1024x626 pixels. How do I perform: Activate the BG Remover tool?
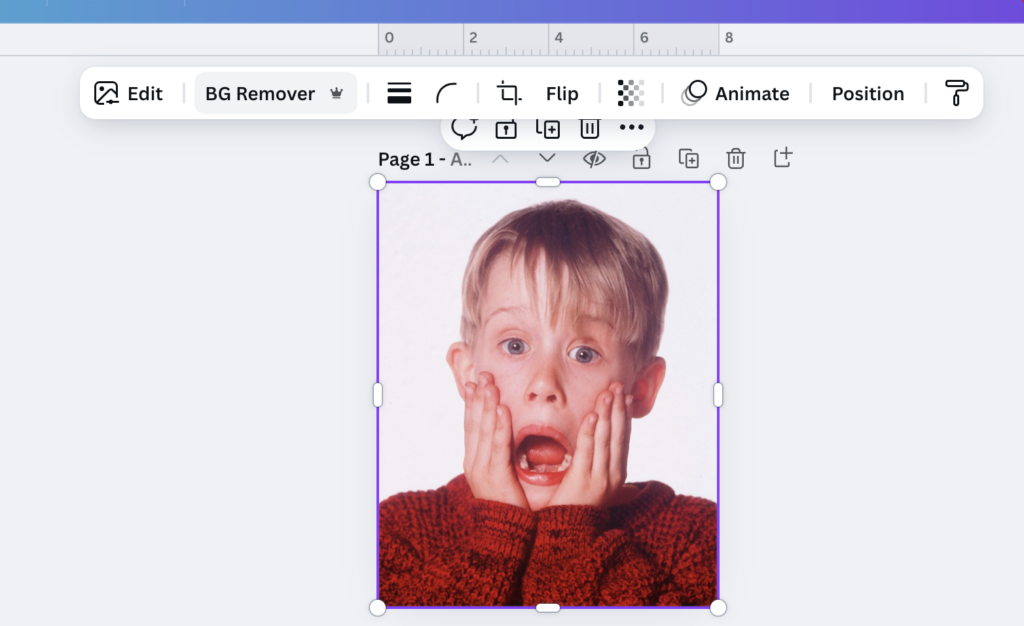(276, 93)
